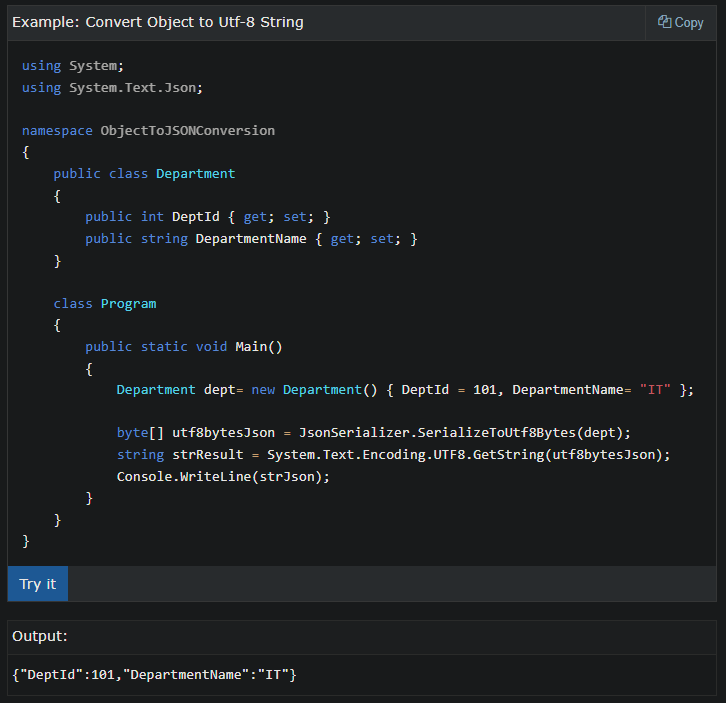726x703 pixels.
Task: Click the Console.WriteLine(strJson) statement
Action: 223,476
